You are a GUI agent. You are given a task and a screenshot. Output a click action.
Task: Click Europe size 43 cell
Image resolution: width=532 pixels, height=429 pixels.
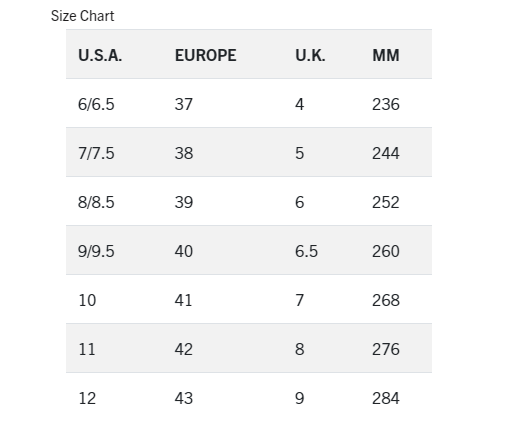point(184,398)
